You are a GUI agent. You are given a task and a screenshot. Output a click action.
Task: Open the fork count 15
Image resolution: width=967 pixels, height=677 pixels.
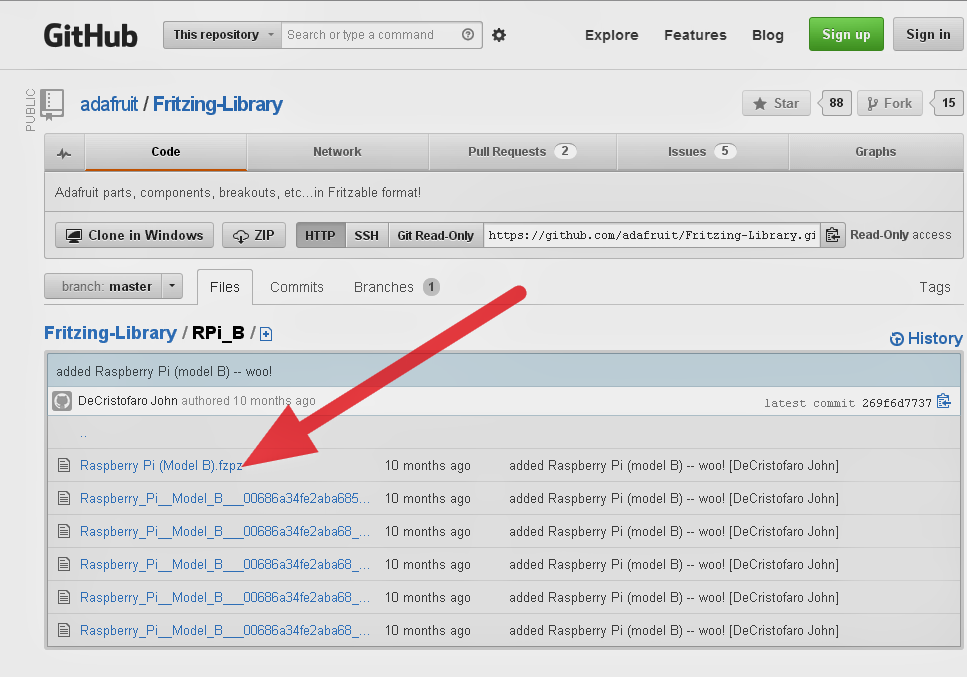[948, 103]
